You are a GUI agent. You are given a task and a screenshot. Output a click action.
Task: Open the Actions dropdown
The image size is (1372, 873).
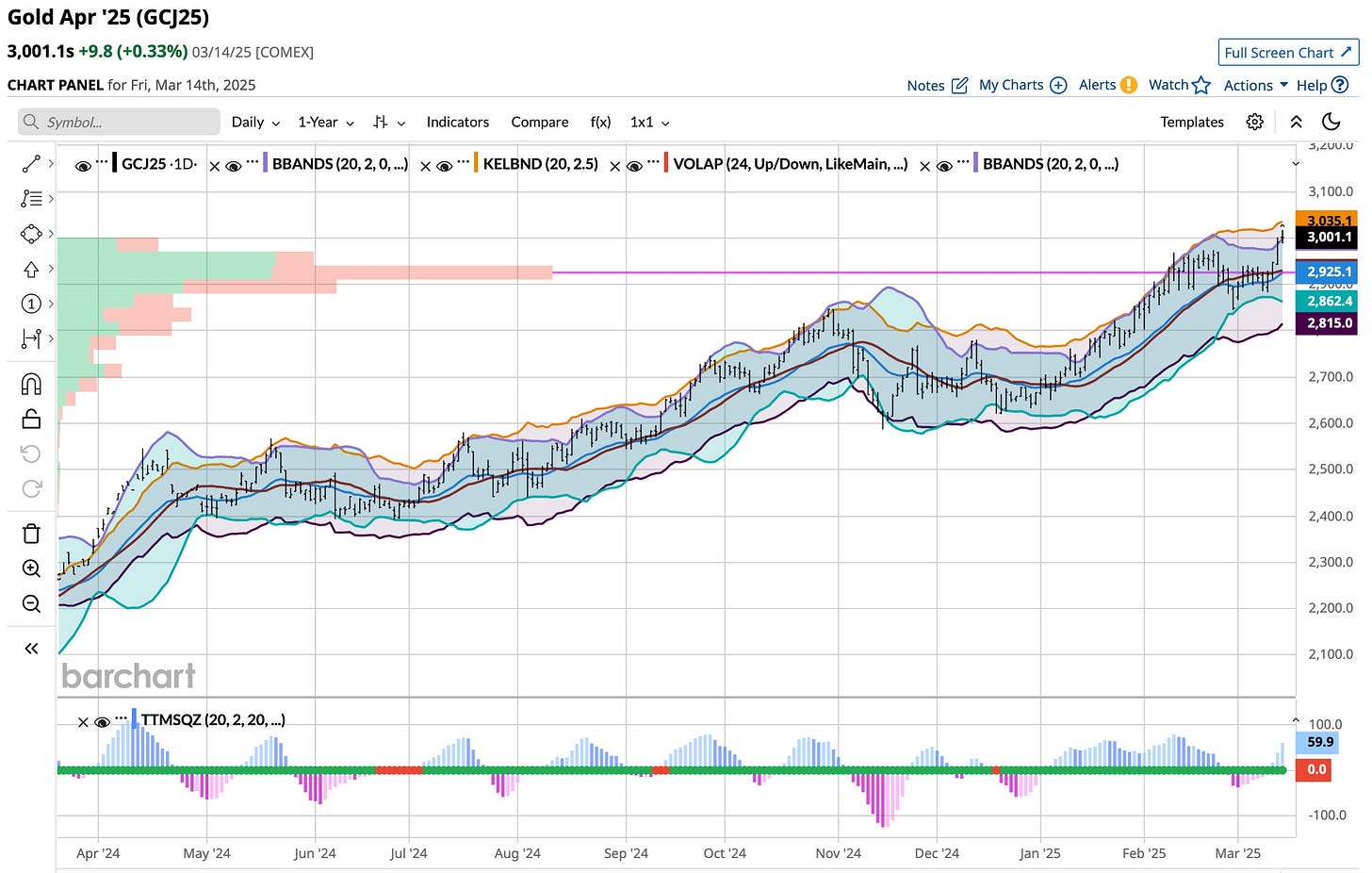point(1255,85)
